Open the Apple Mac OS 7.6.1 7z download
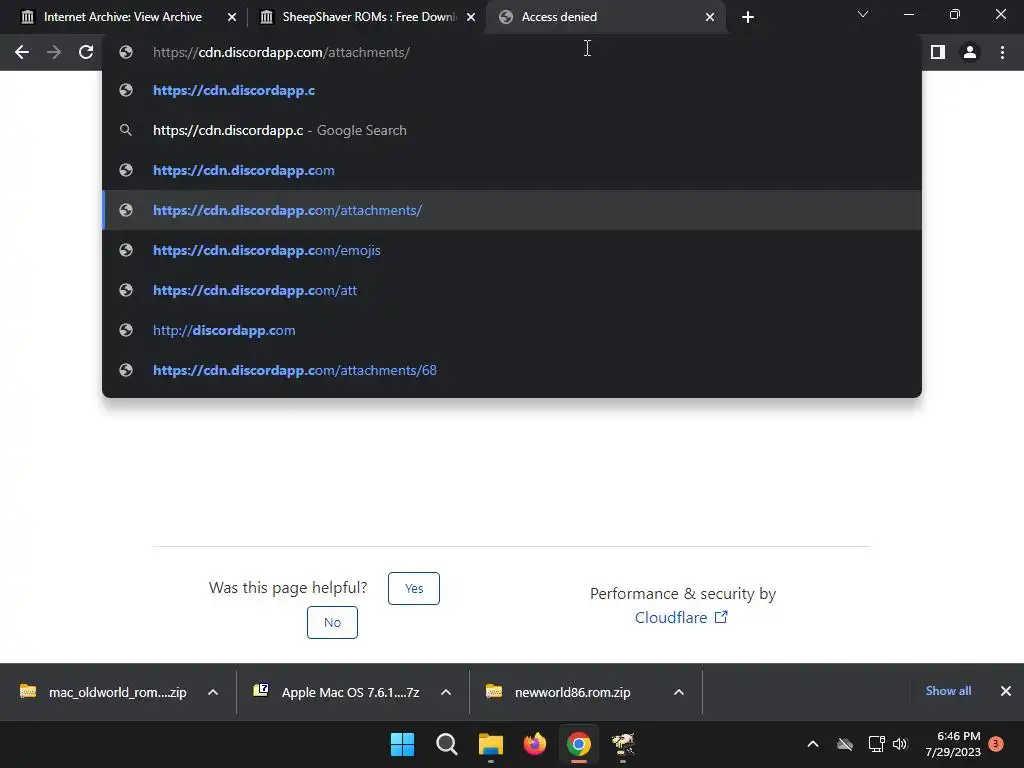The width and height of the screenshot is (1024, 768). pos(338,692)
